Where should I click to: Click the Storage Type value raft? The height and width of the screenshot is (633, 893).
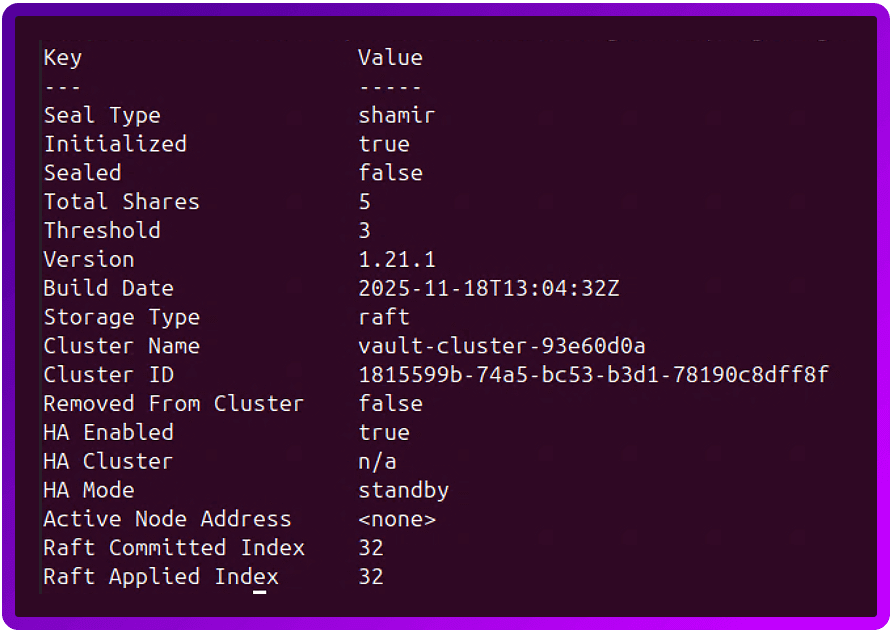(x=384, y=318)
